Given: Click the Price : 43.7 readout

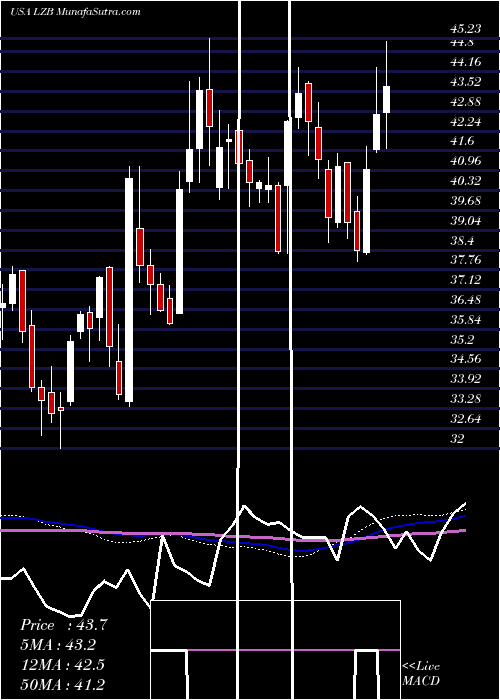Looking at the screenshot, I should click(x=63, y=625).
